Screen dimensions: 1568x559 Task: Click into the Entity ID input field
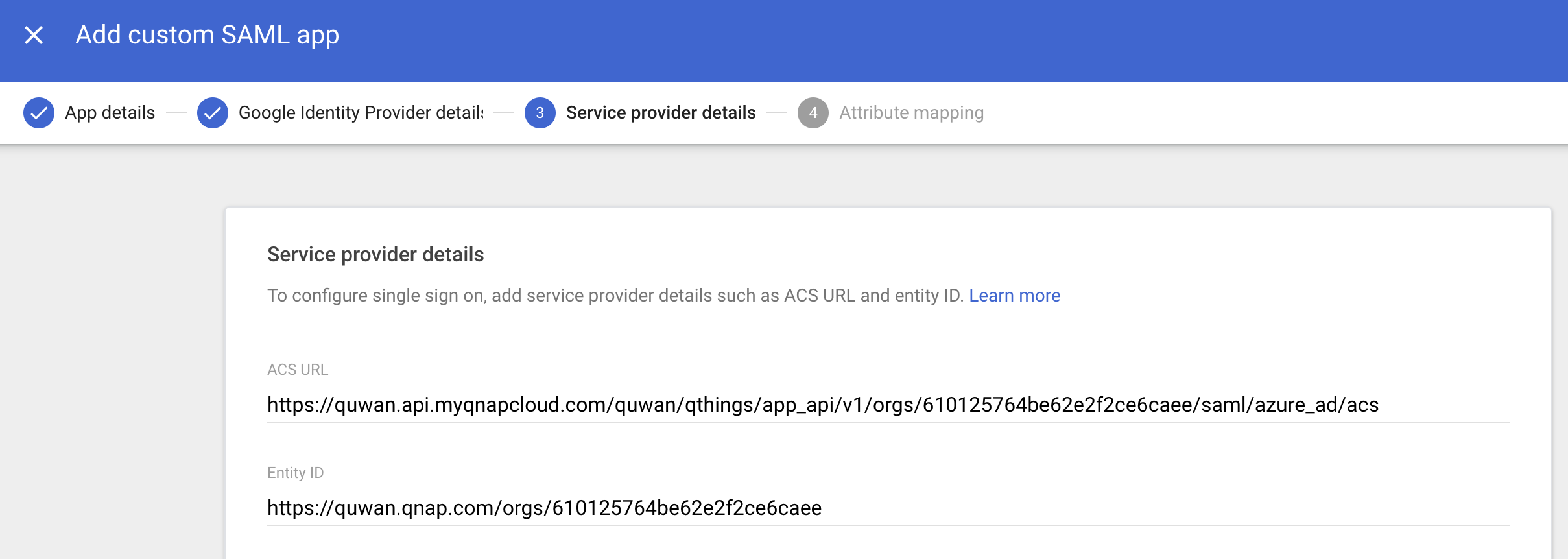pyautogui.click(x=888, y=508)
